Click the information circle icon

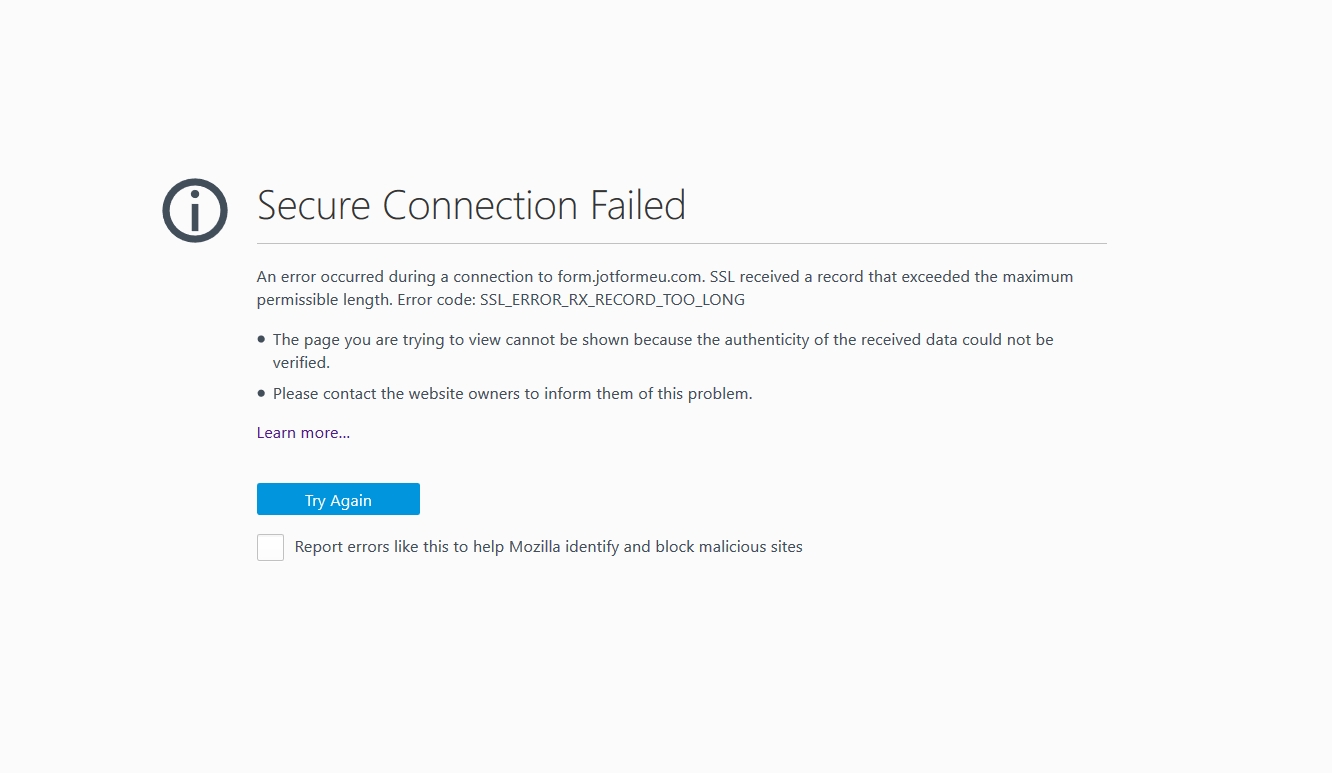(x=195, y=210)
